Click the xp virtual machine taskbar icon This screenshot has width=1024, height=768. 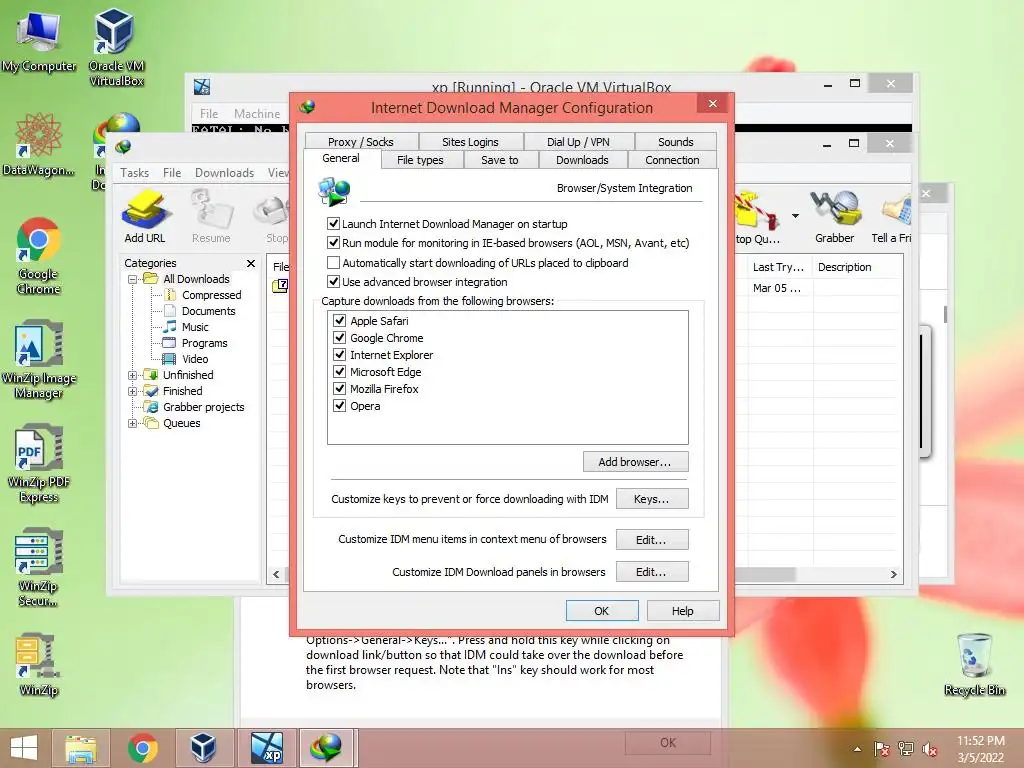266,748
